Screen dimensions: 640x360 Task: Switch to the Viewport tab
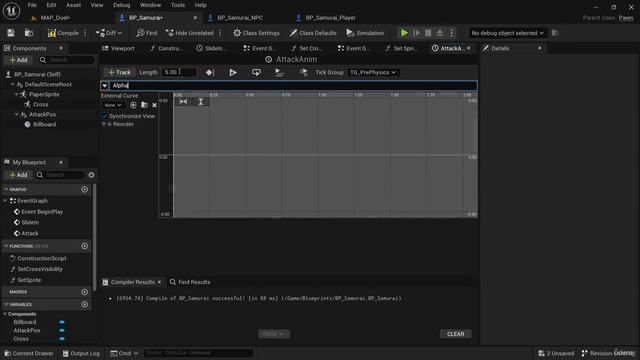point(118,48)
